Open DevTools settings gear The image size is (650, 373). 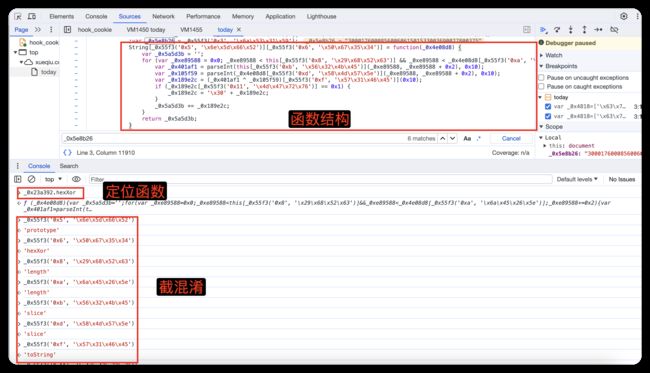tap(624, 16)
